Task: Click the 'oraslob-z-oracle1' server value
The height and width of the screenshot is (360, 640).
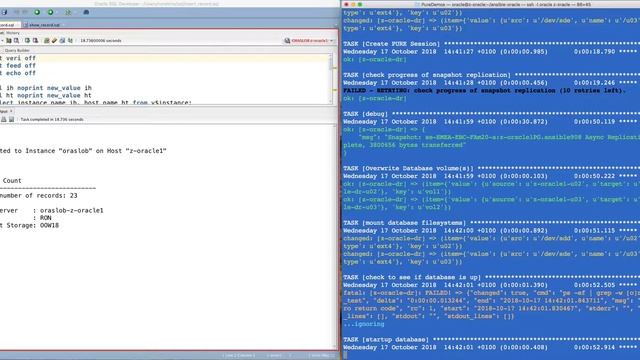Action: 71,210
